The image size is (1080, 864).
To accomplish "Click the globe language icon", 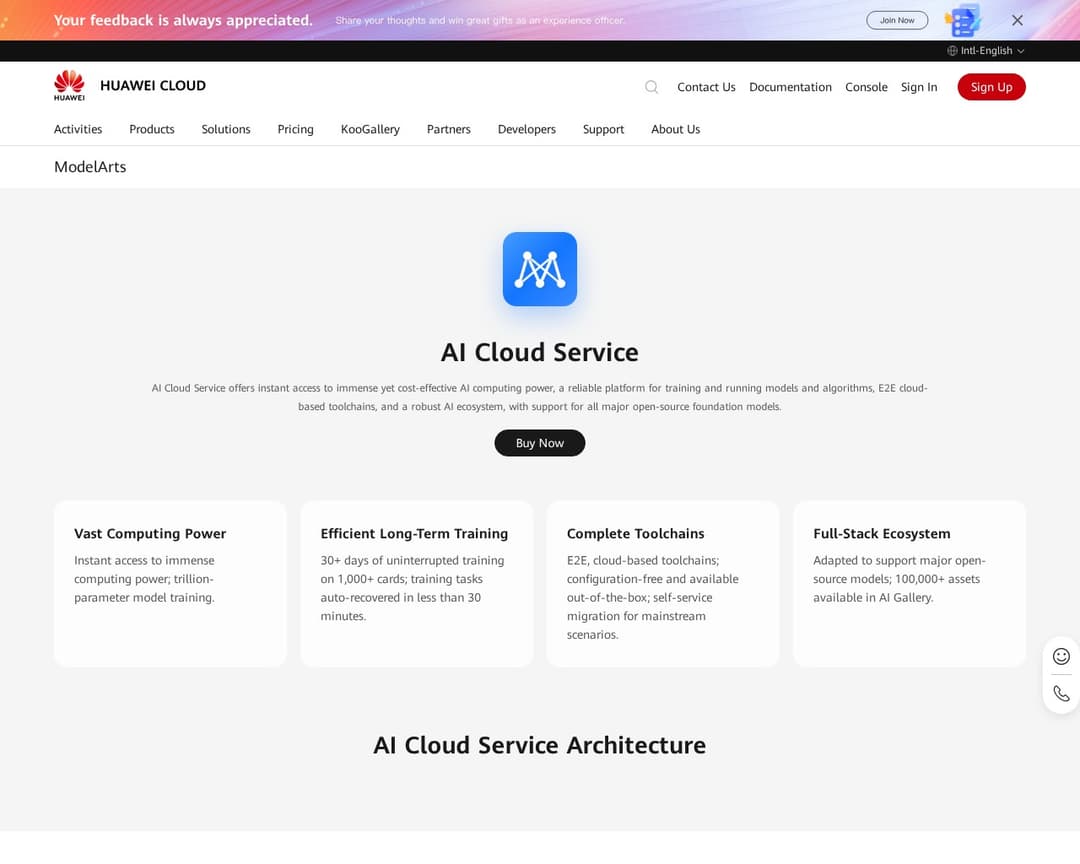I will pos(952,51).
